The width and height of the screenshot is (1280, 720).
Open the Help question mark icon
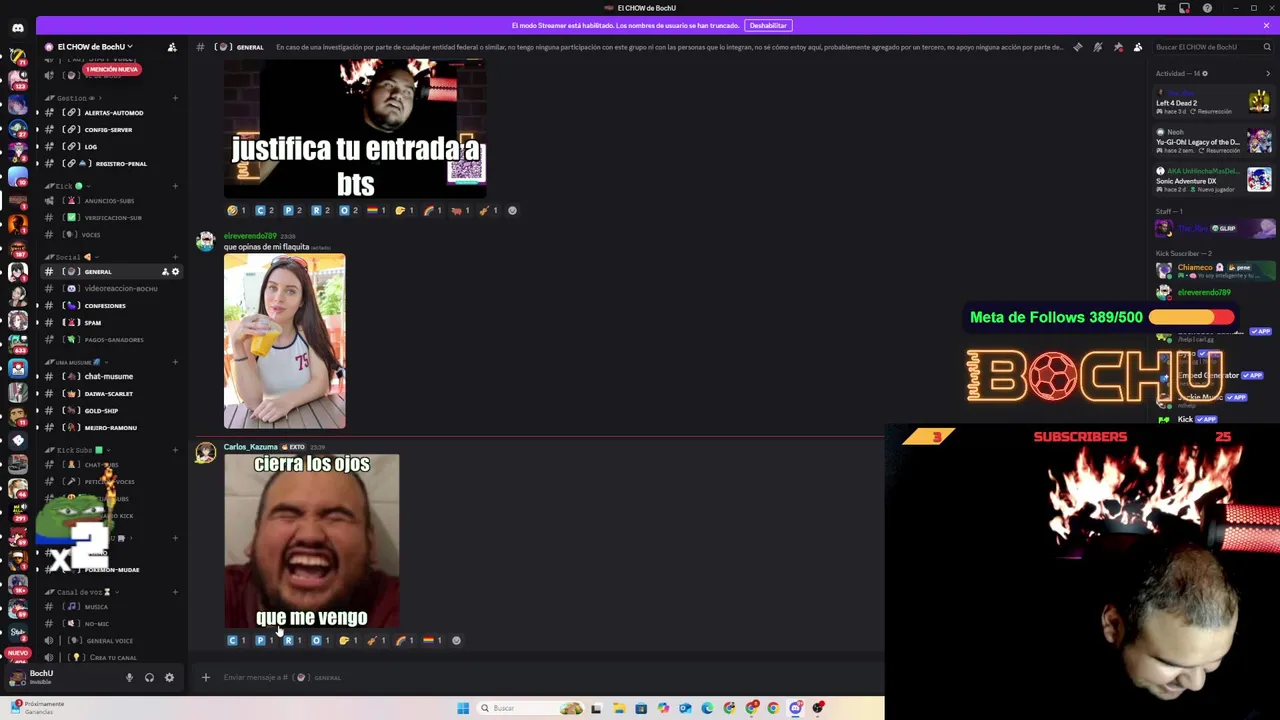(1207, 8)
